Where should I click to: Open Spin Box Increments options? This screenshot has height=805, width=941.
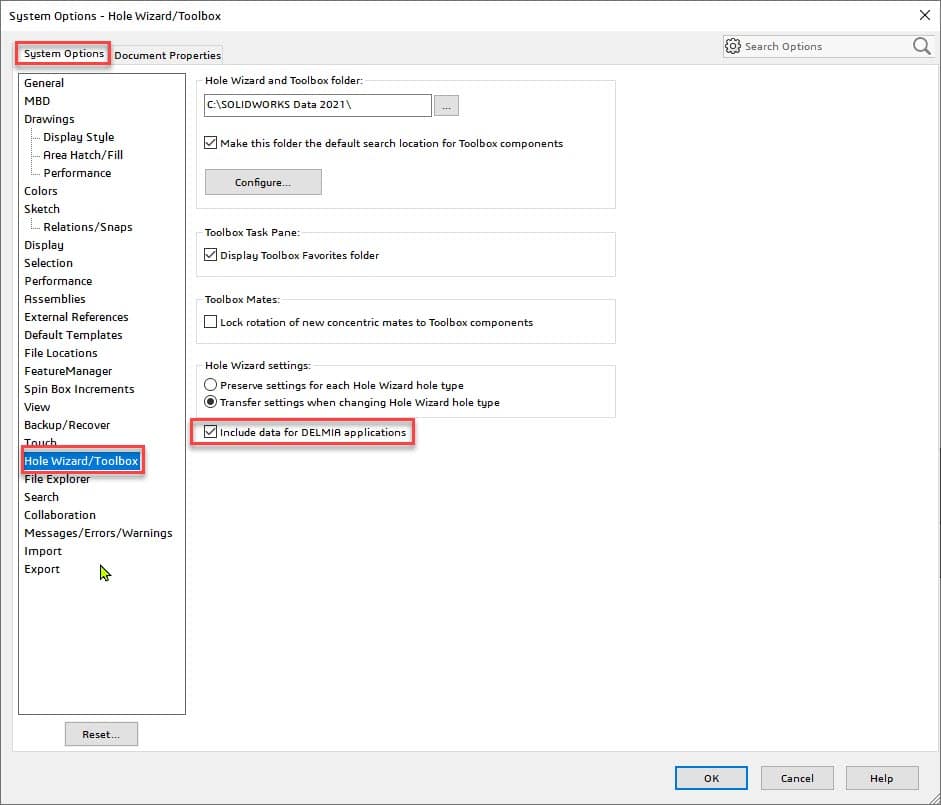[79, 389]
